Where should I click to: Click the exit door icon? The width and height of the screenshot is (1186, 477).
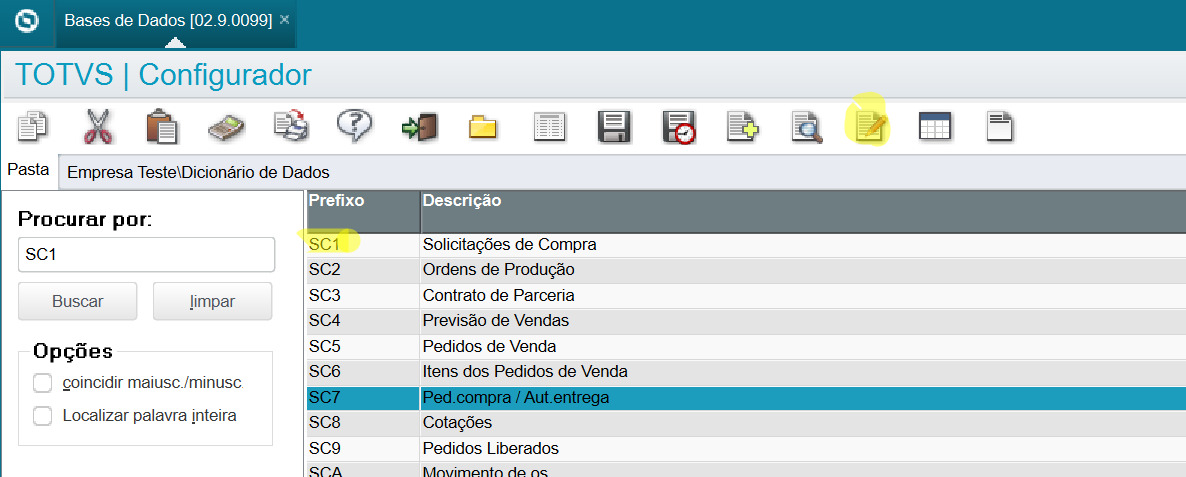coord(419,126)
